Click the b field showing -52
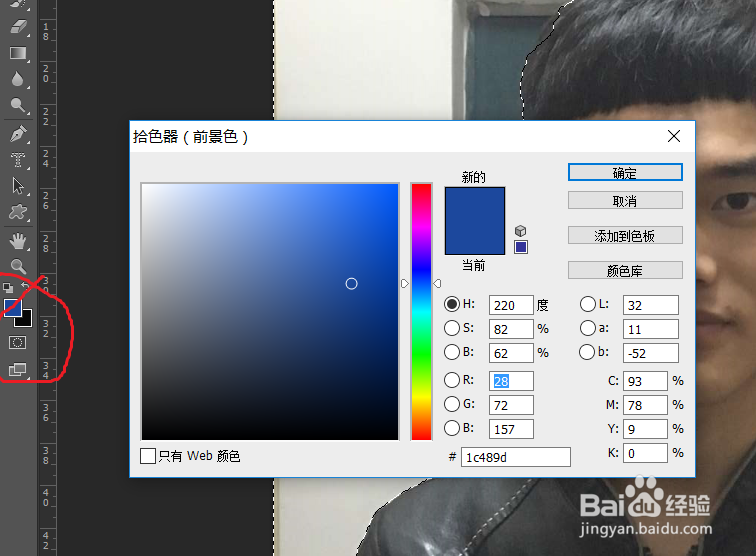 [x=650, y=353]
